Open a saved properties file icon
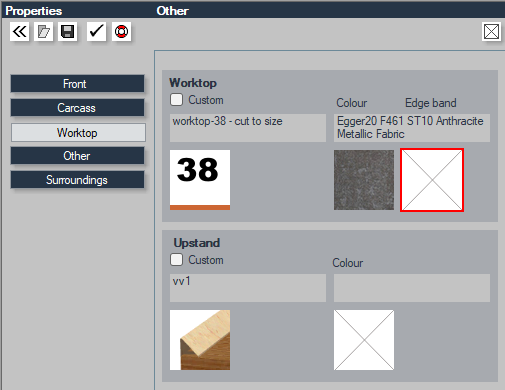This screenshot has height=390, width=505. 43,32
